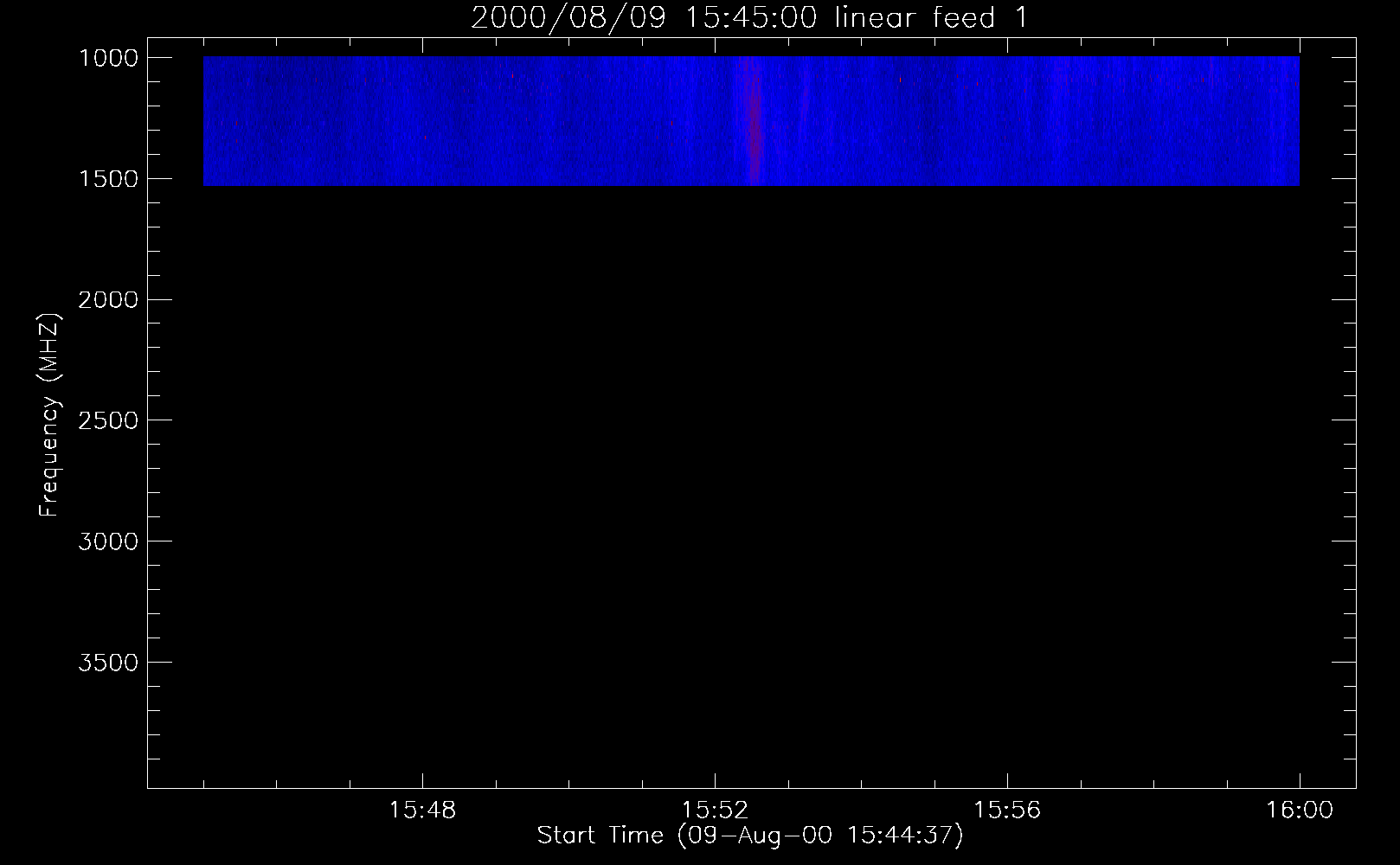Screen dimensions: 1400x865
Task: Click the 15:48 time axis label
Action: (x=422, y=811)
